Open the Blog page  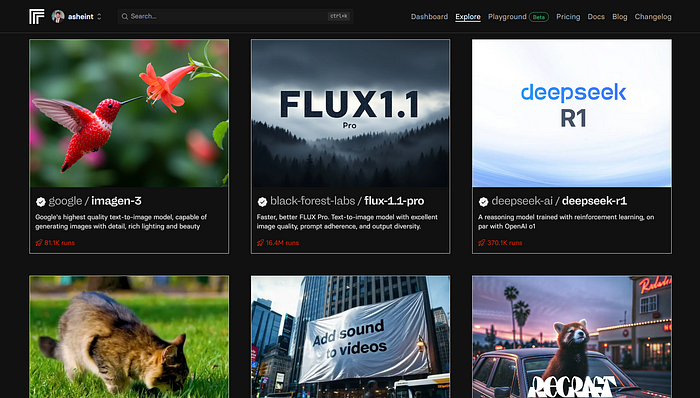click(620, 17)
